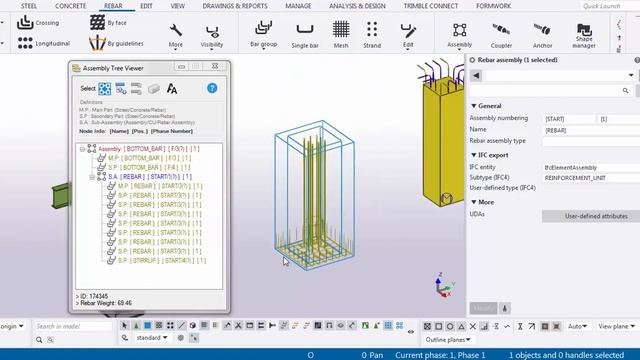Viewport: 640px width, 360px height.
Task: Toggle the crossed-square snap switch
Action: tap(427, 326)
